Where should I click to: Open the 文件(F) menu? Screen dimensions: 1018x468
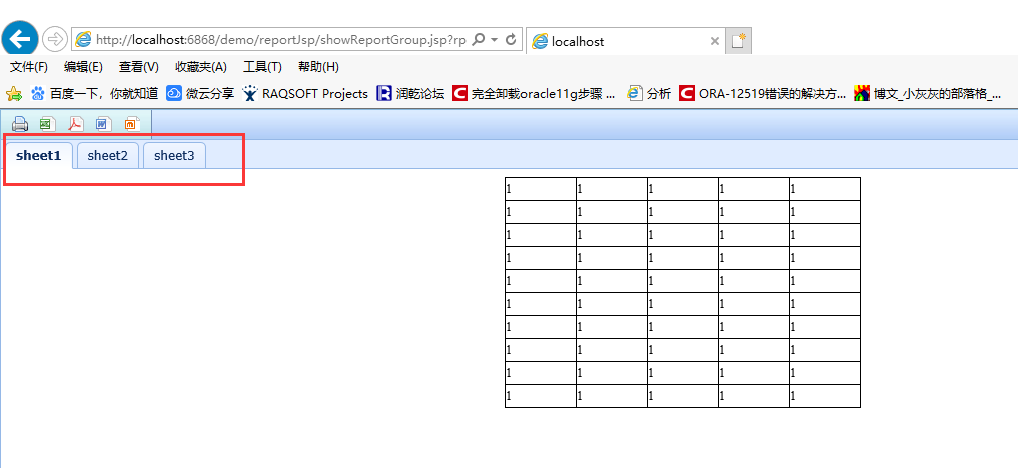pos(29,67)
